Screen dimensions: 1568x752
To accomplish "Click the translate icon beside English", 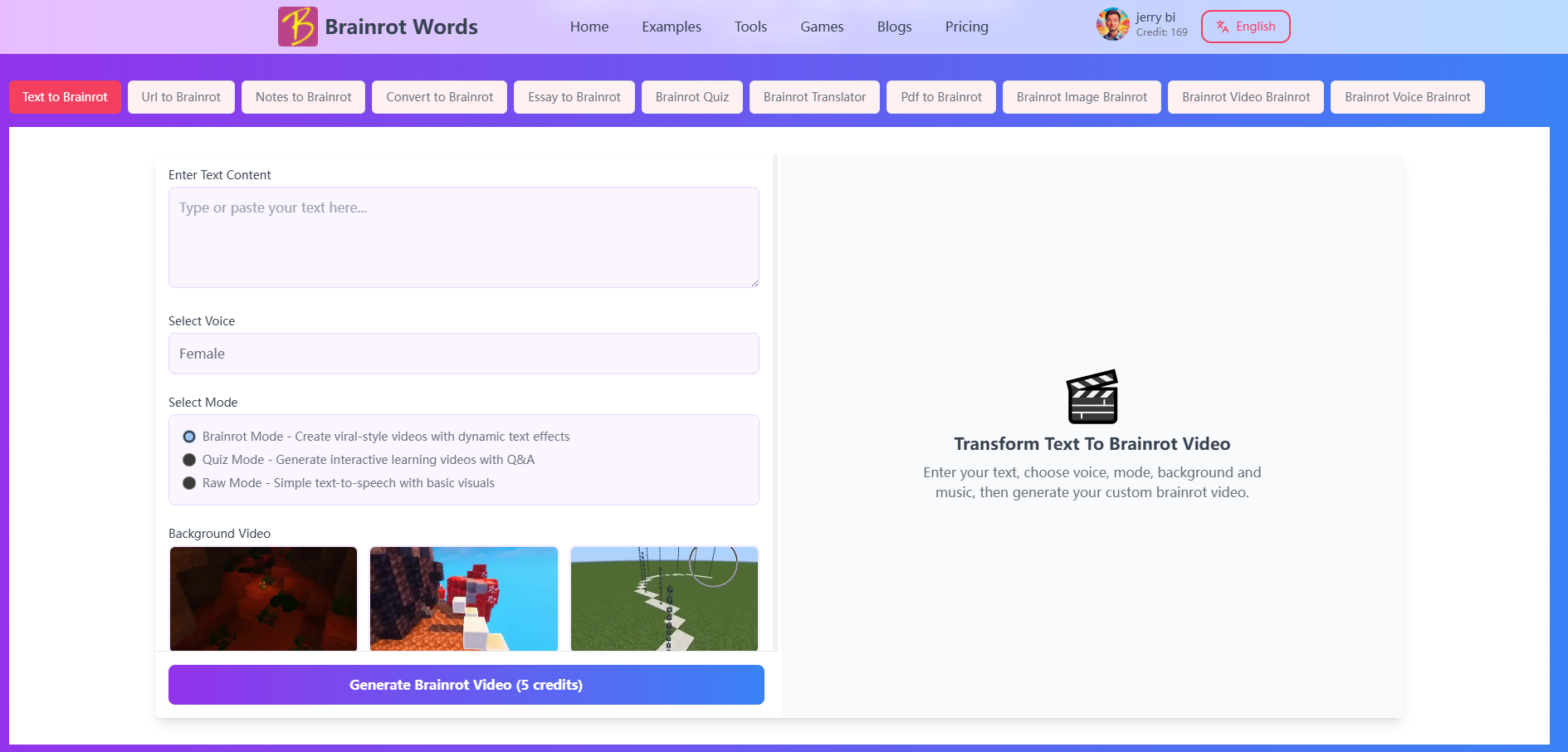I will 1222,27.
